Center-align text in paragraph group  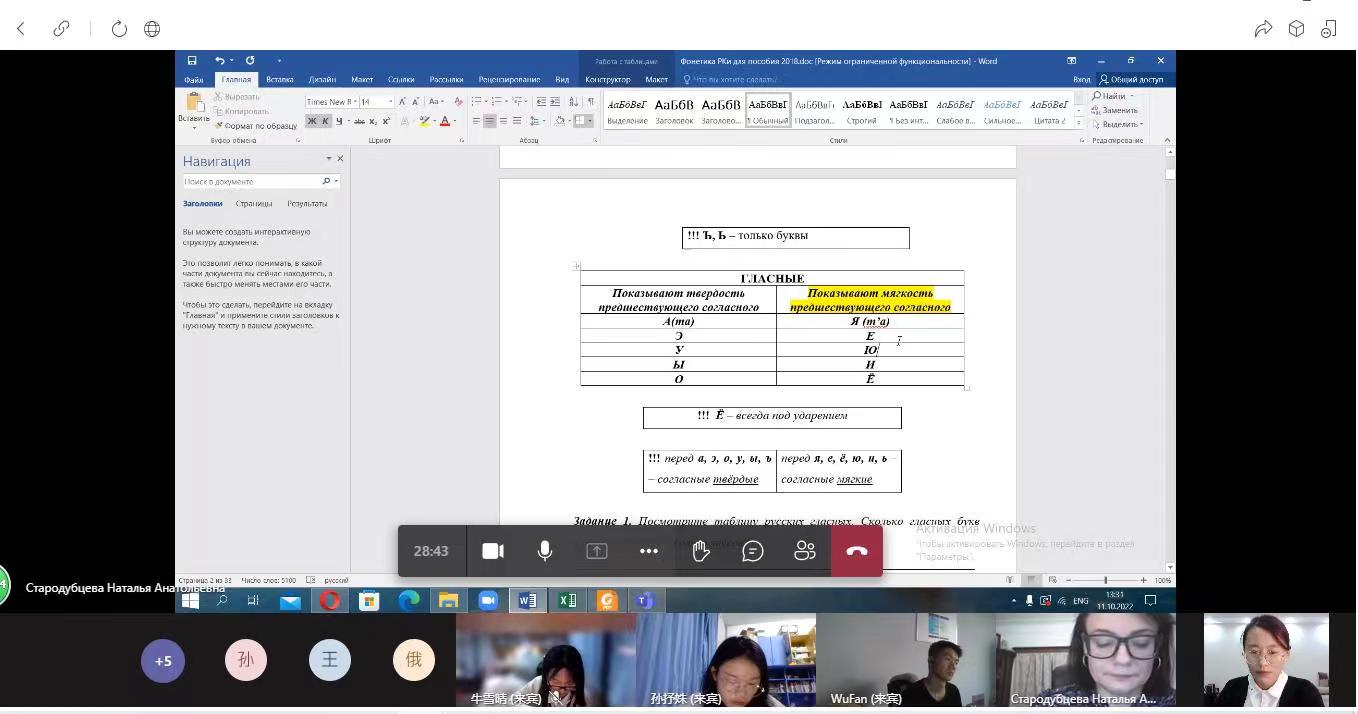tap(490, 121)
